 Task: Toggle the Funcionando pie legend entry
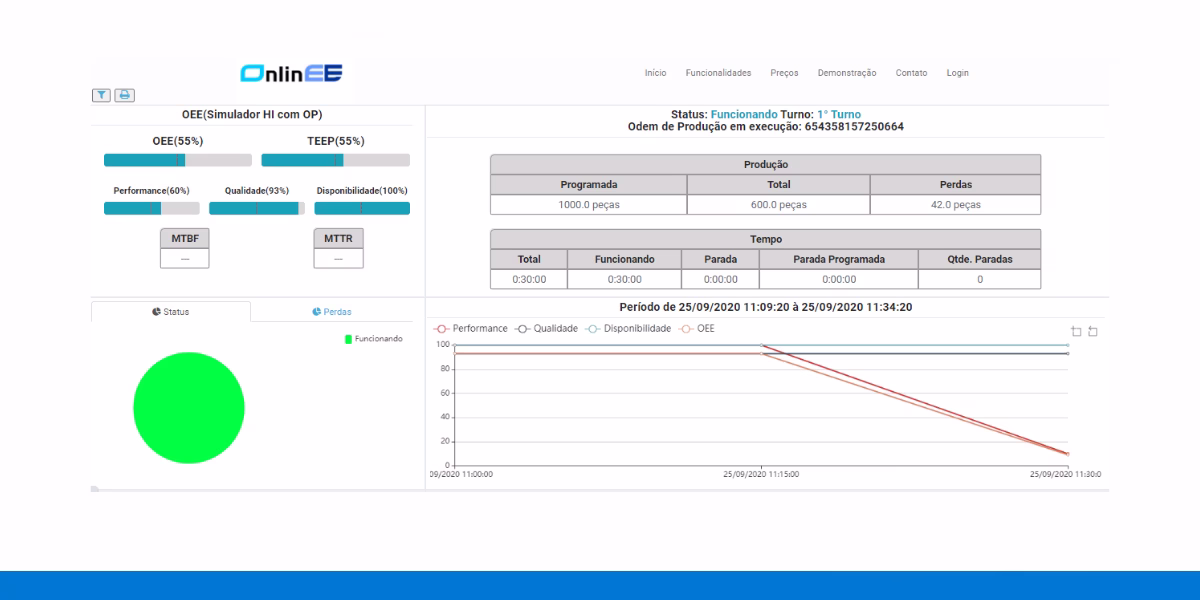pos(374,339)
